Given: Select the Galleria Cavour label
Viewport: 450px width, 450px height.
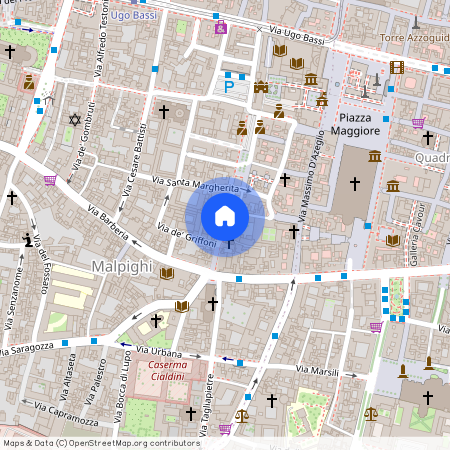Looking at the screenshot, I should [417, 234].
